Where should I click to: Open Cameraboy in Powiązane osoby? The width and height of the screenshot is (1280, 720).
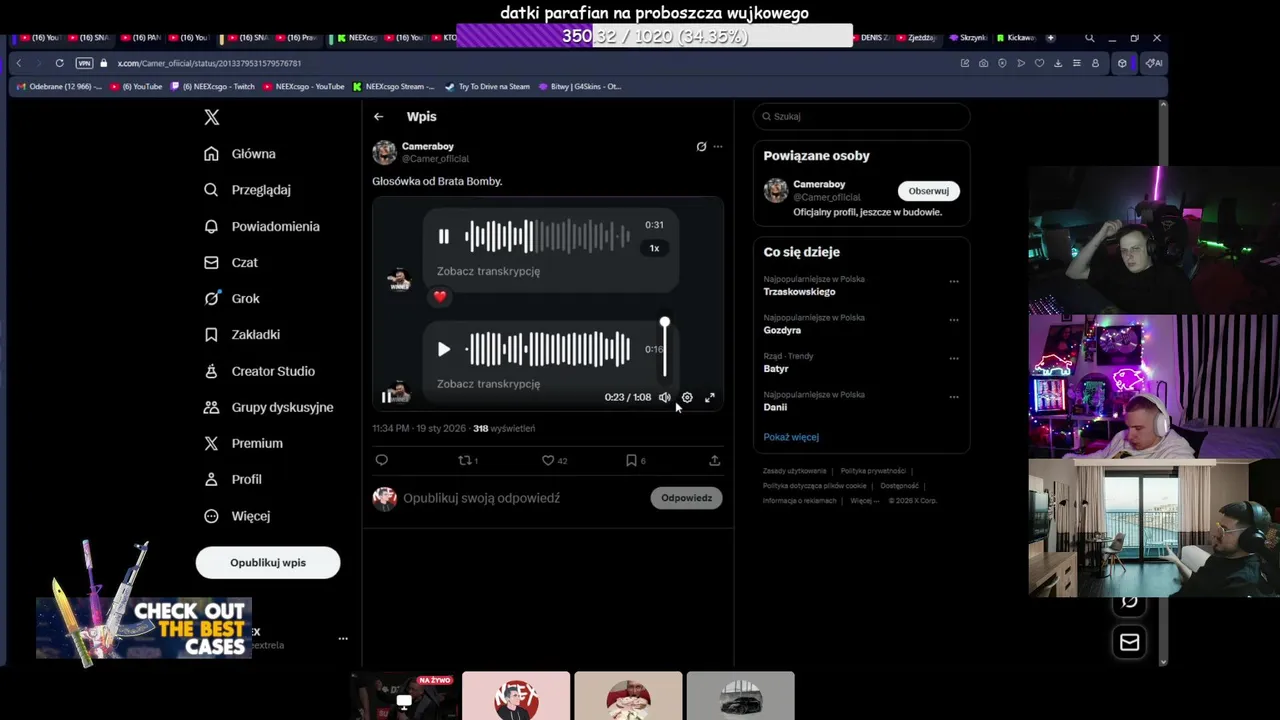point(819,184)
